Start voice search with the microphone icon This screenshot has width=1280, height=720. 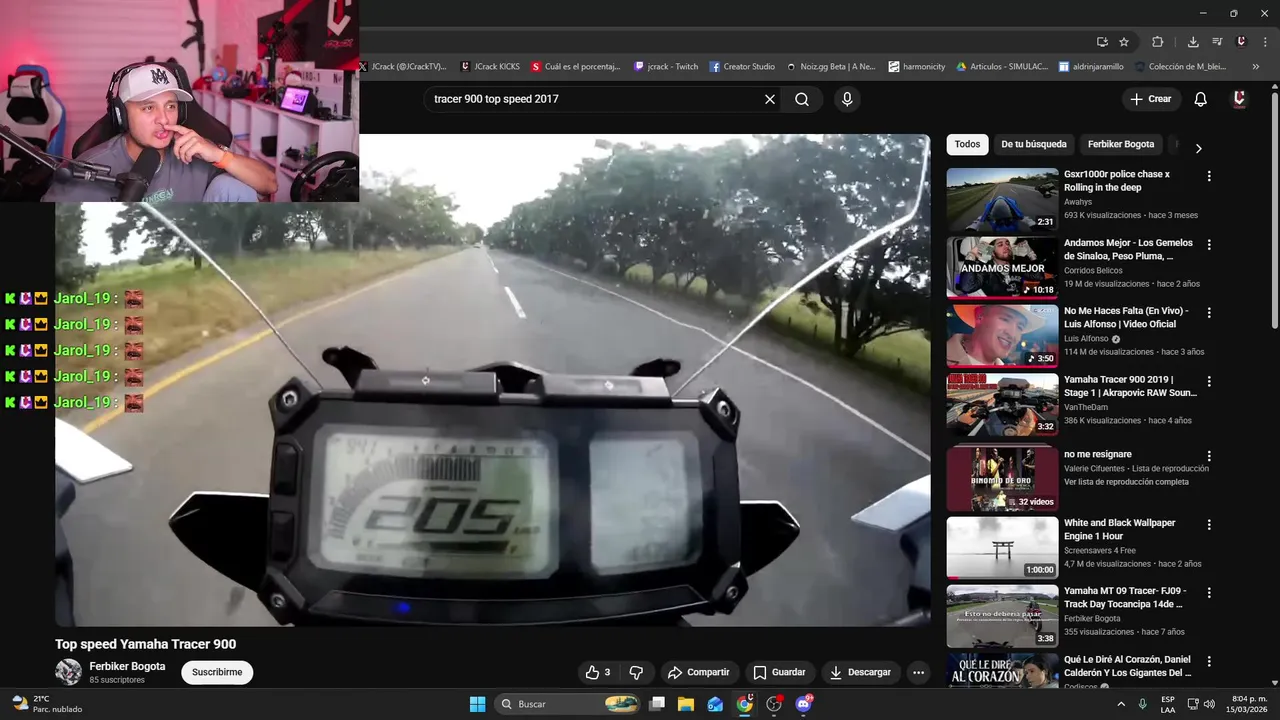point(847,99)
